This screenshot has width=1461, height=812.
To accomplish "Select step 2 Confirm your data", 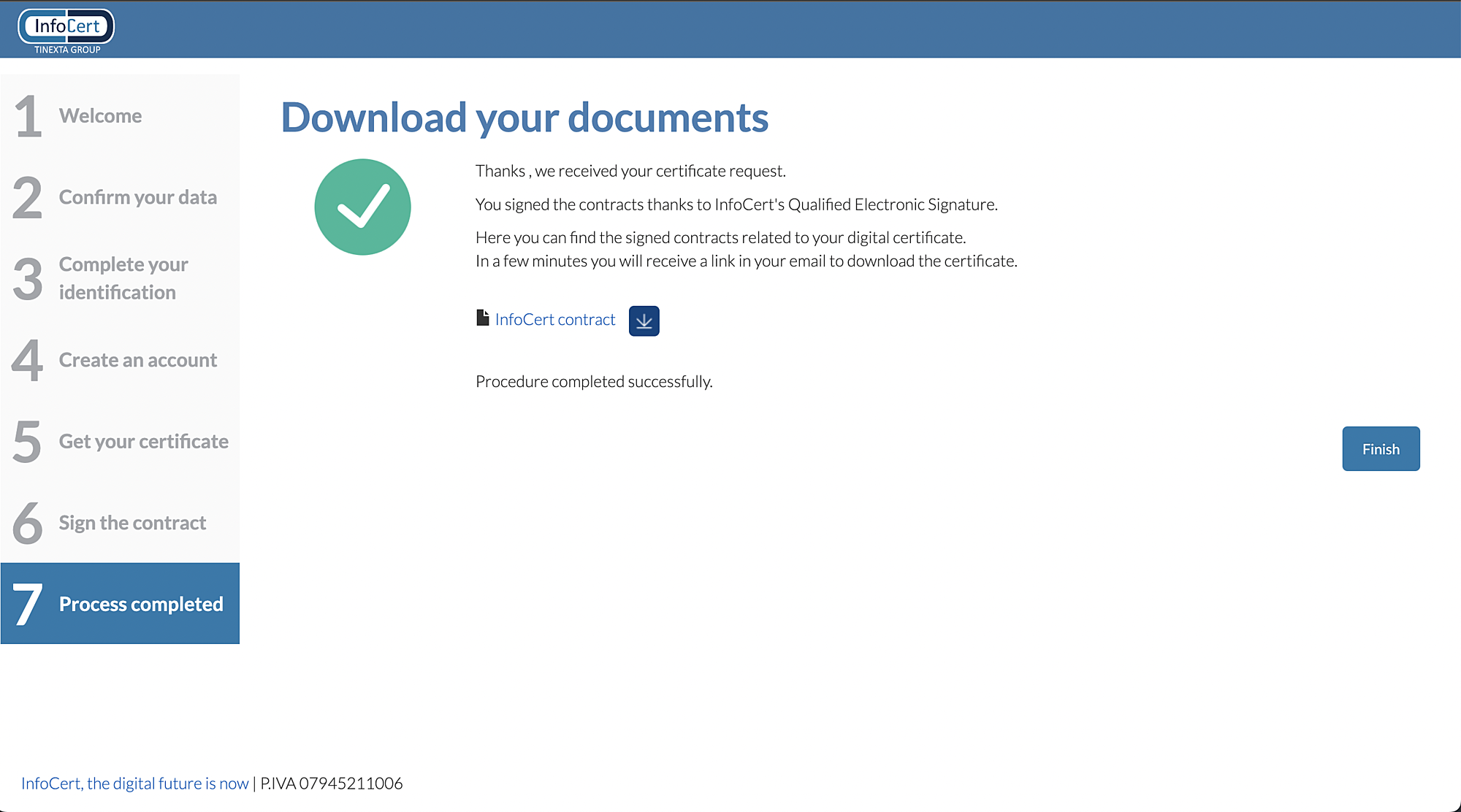I will tap(137, 197).
